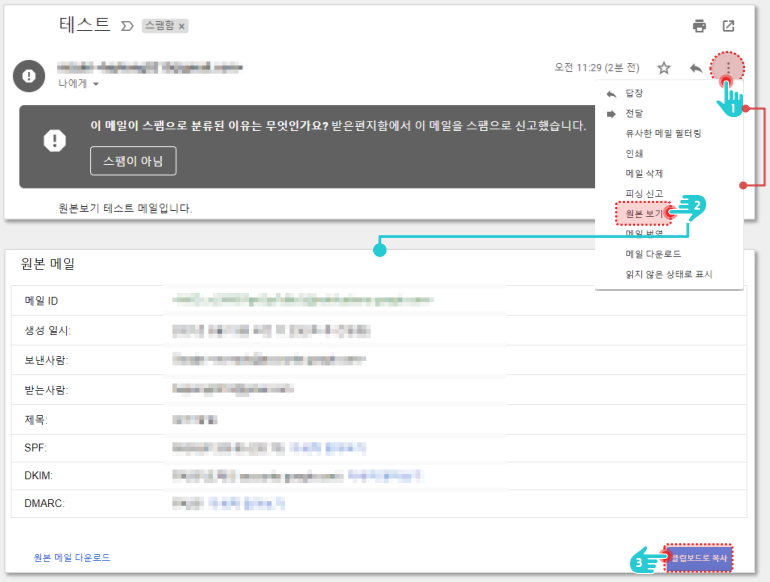Click the sender's spam avatar icon
Screen dimensions: 770x582
(30, 75)
